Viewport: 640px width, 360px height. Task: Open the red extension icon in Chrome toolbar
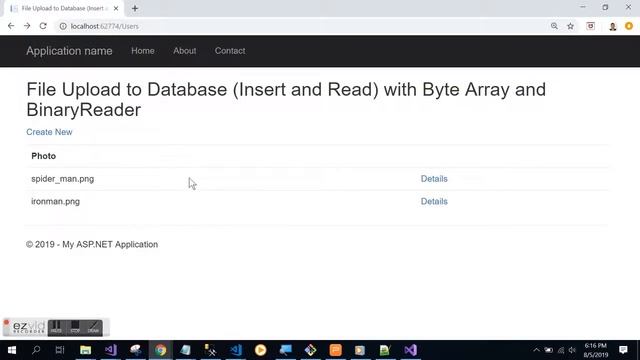[x=591, y=26]
